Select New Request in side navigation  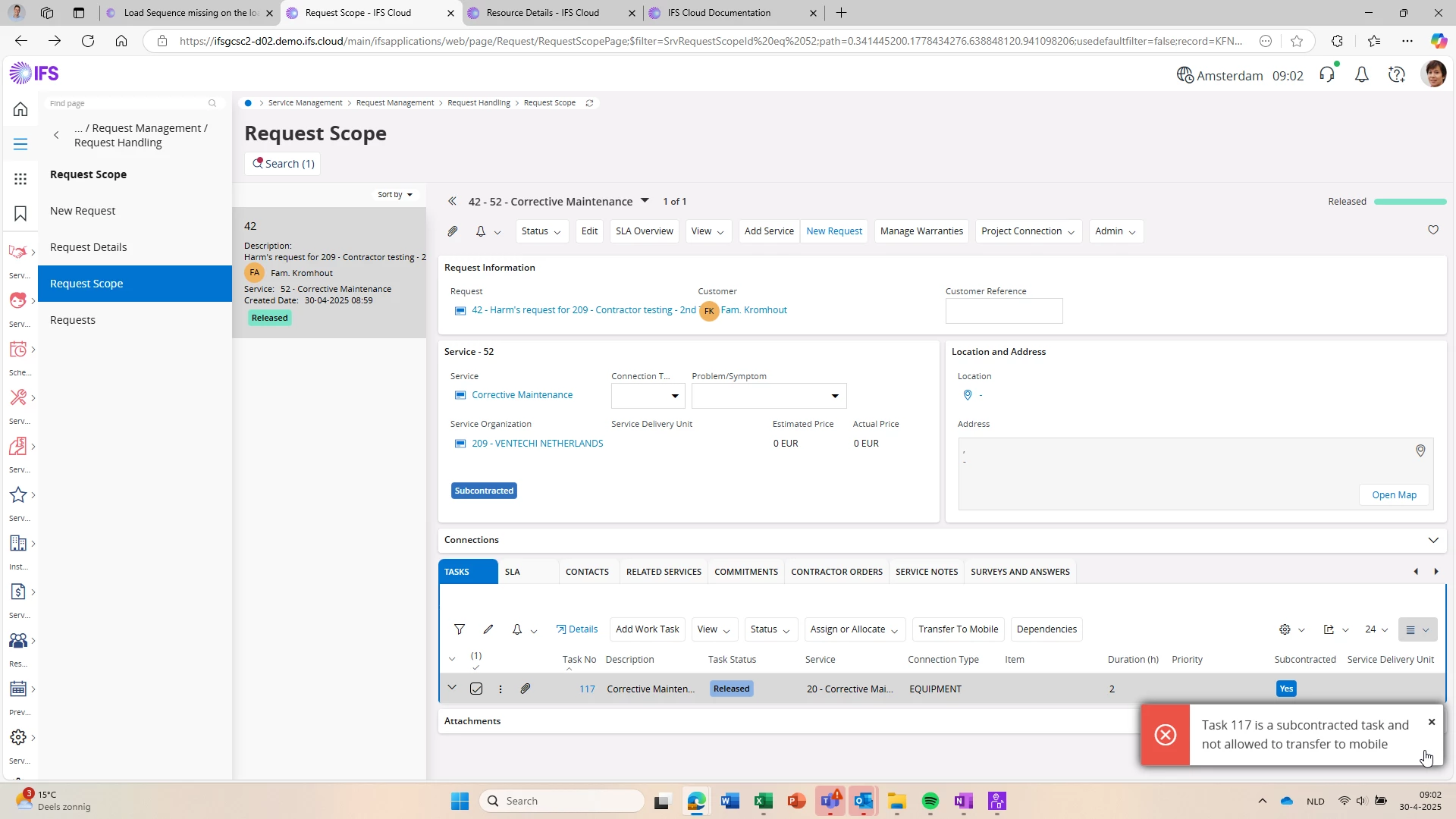[x=135, y=211]
